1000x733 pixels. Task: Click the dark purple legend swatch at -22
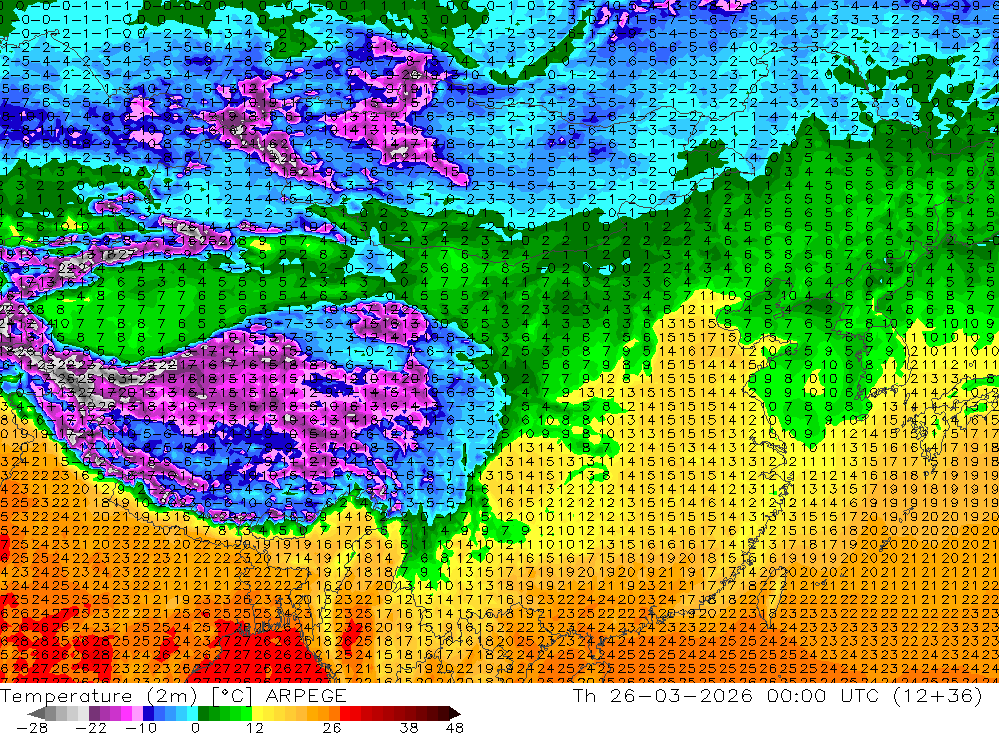coord(94,714)
